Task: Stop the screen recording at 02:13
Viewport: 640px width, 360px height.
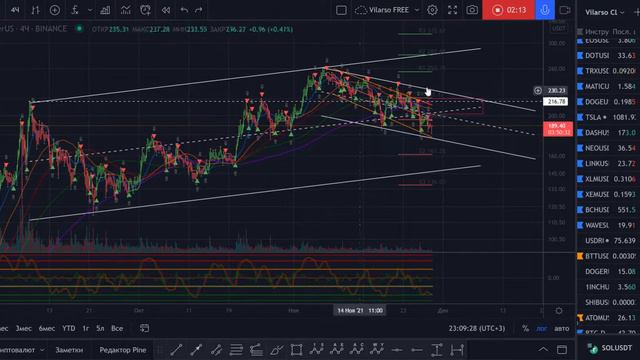Action: [509, 10]
